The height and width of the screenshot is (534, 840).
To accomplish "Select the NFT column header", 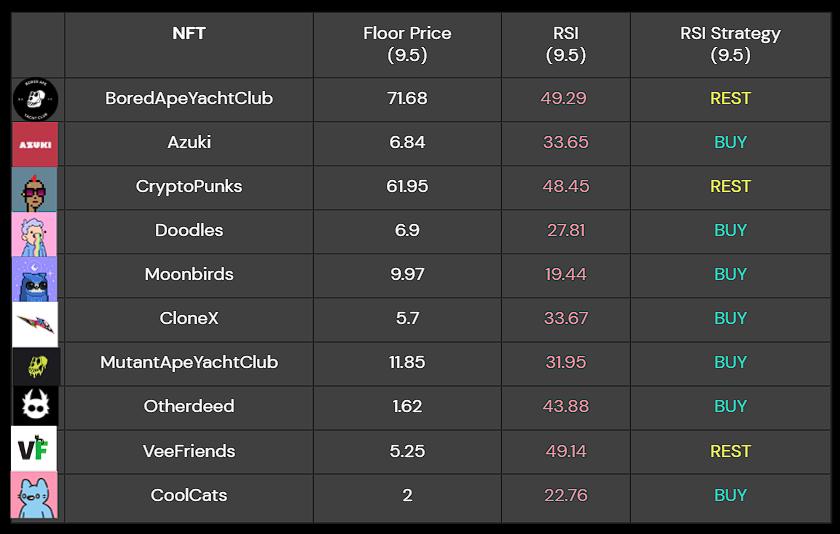I will coord(189,33).
